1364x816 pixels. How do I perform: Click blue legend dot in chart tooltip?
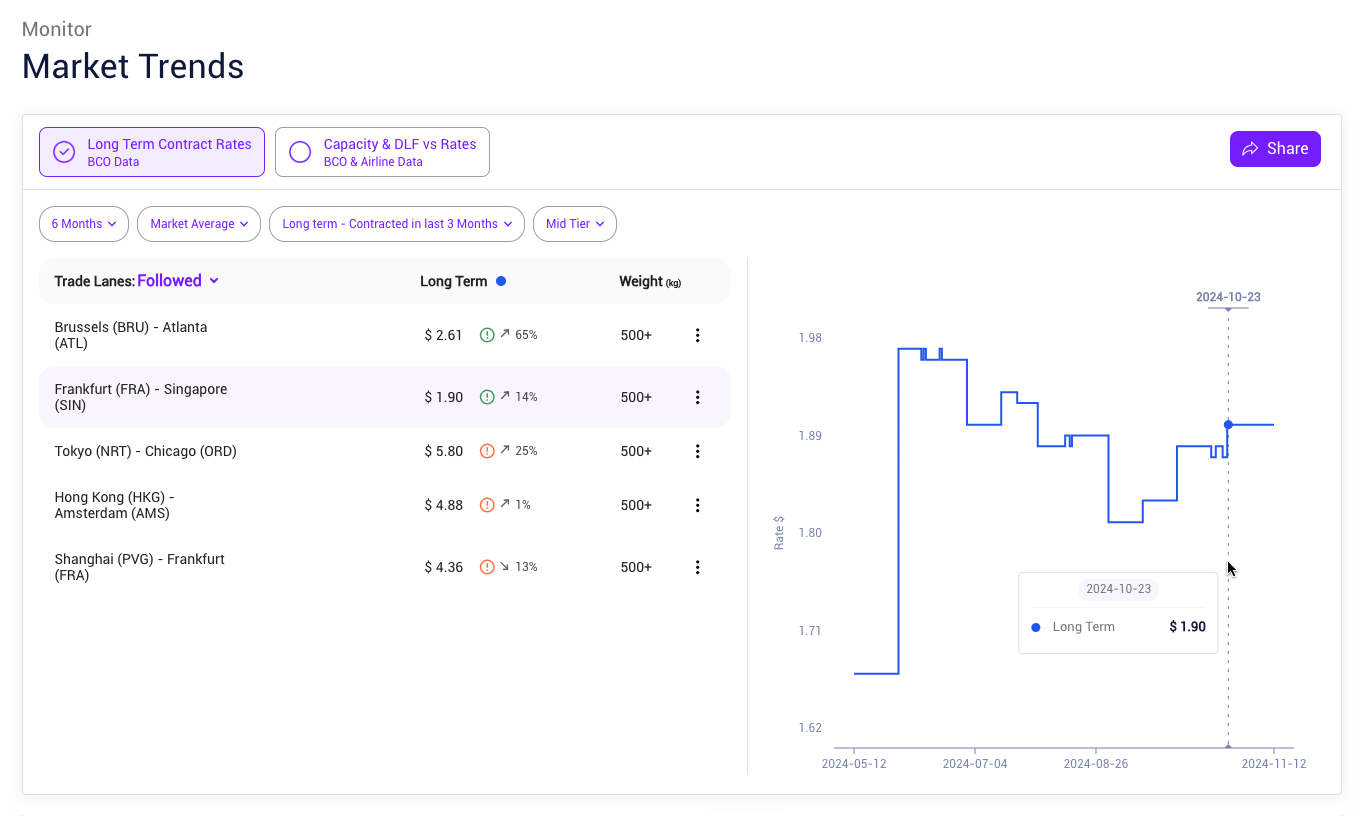pos(1035,627)
